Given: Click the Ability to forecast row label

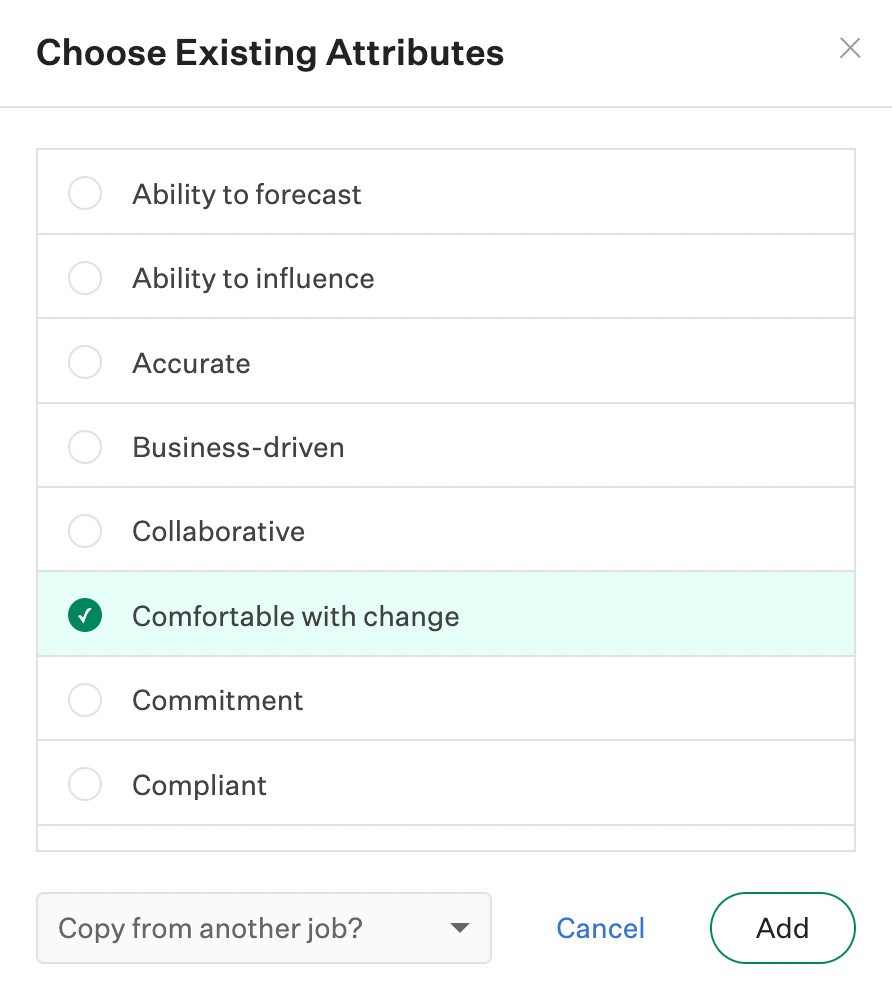Looking at the screenshot, I should pos(246,193).
